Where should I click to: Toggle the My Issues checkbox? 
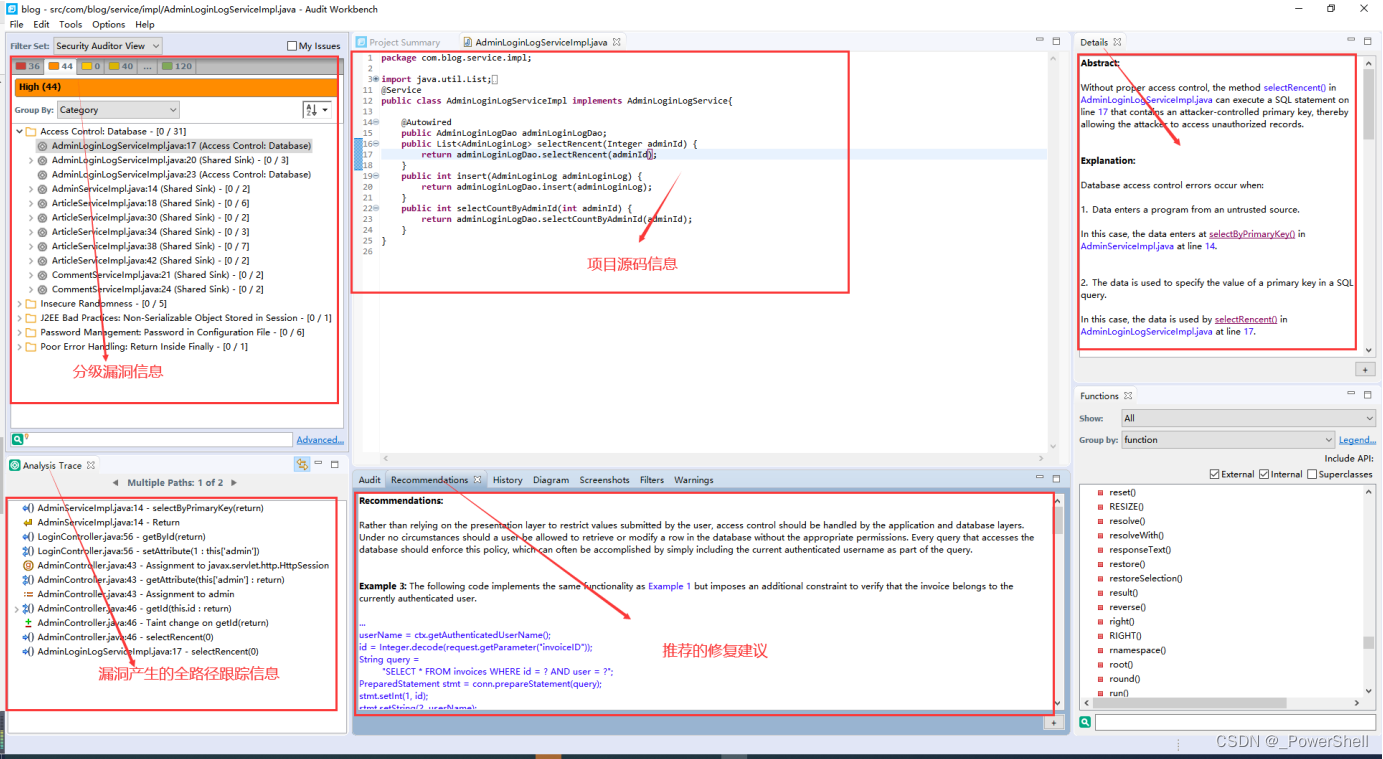292,46
